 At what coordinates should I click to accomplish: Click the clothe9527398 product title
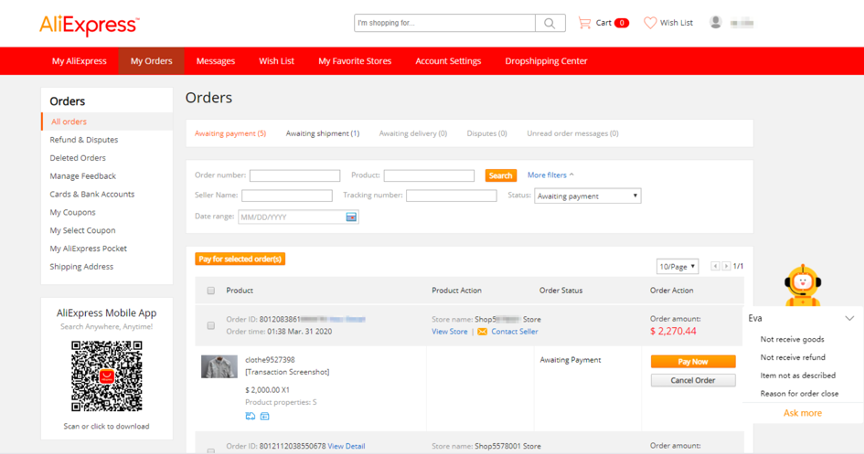[x=270, y=360]
